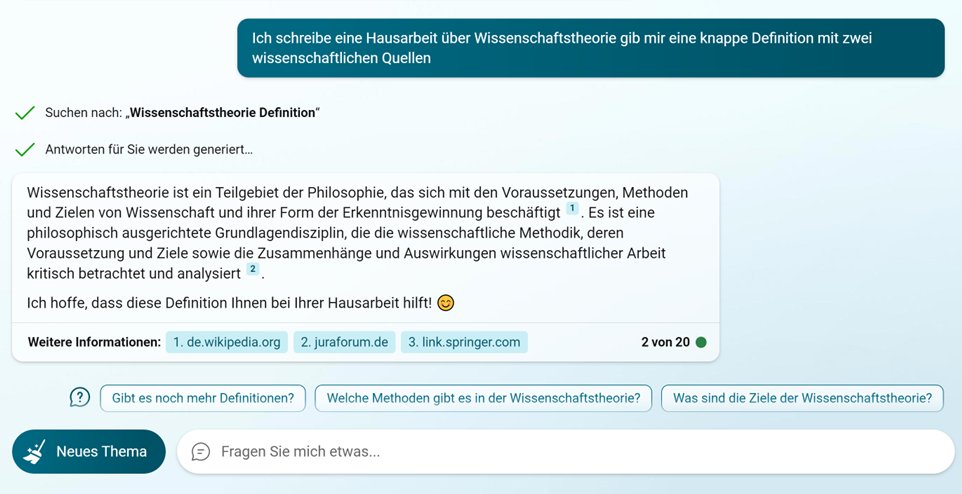Click the broom icon for new topic
This screenshot has width=962, height=494.
[x=35, y=452]
